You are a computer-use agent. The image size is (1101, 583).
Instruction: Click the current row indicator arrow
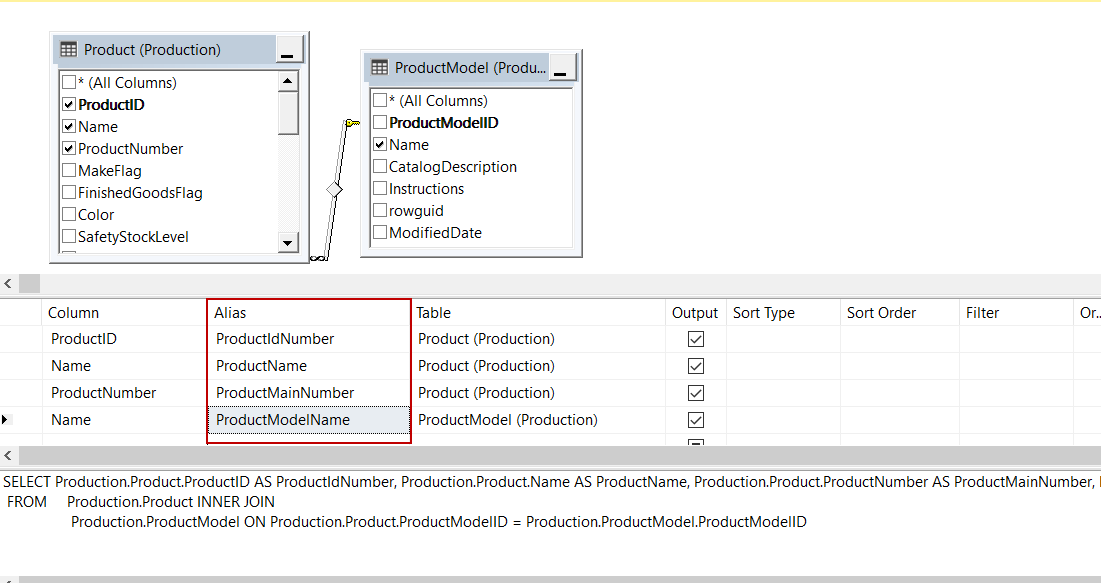7,420
